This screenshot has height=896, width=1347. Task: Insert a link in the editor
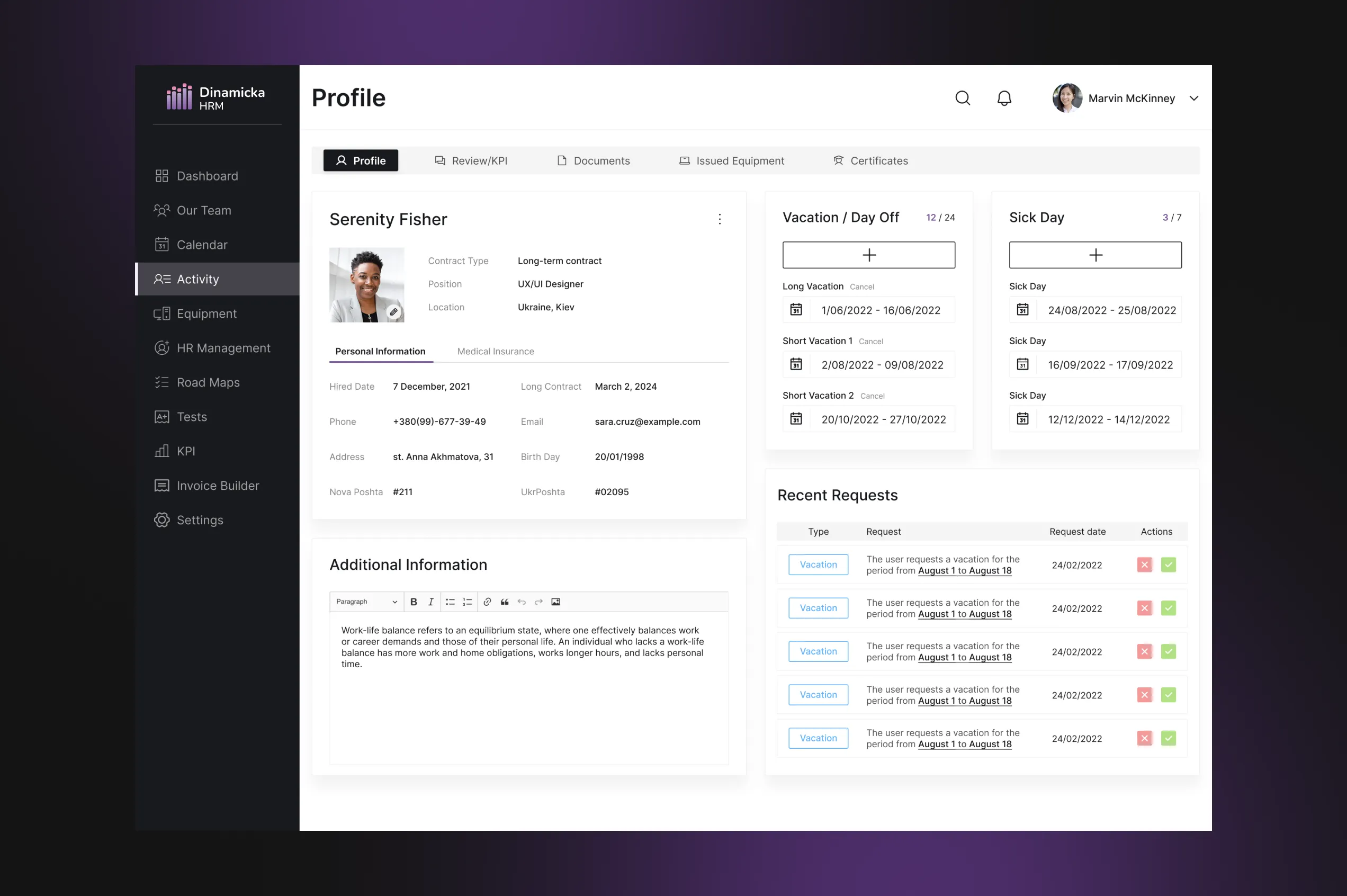coord(487,602)
